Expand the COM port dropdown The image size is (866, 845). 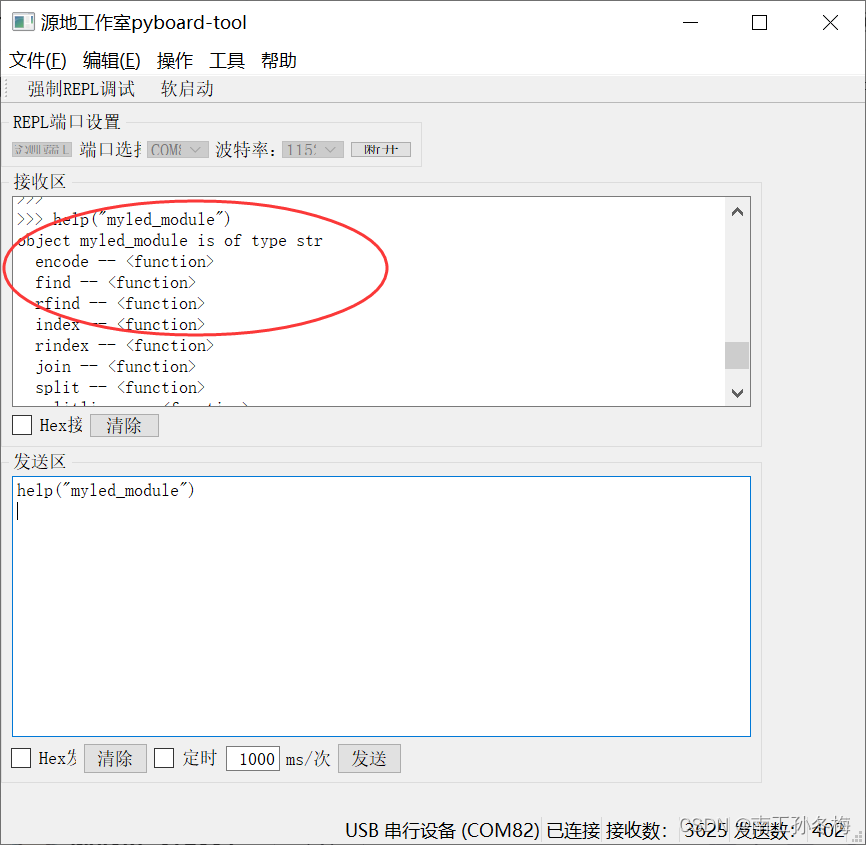[x=178, y=149]
